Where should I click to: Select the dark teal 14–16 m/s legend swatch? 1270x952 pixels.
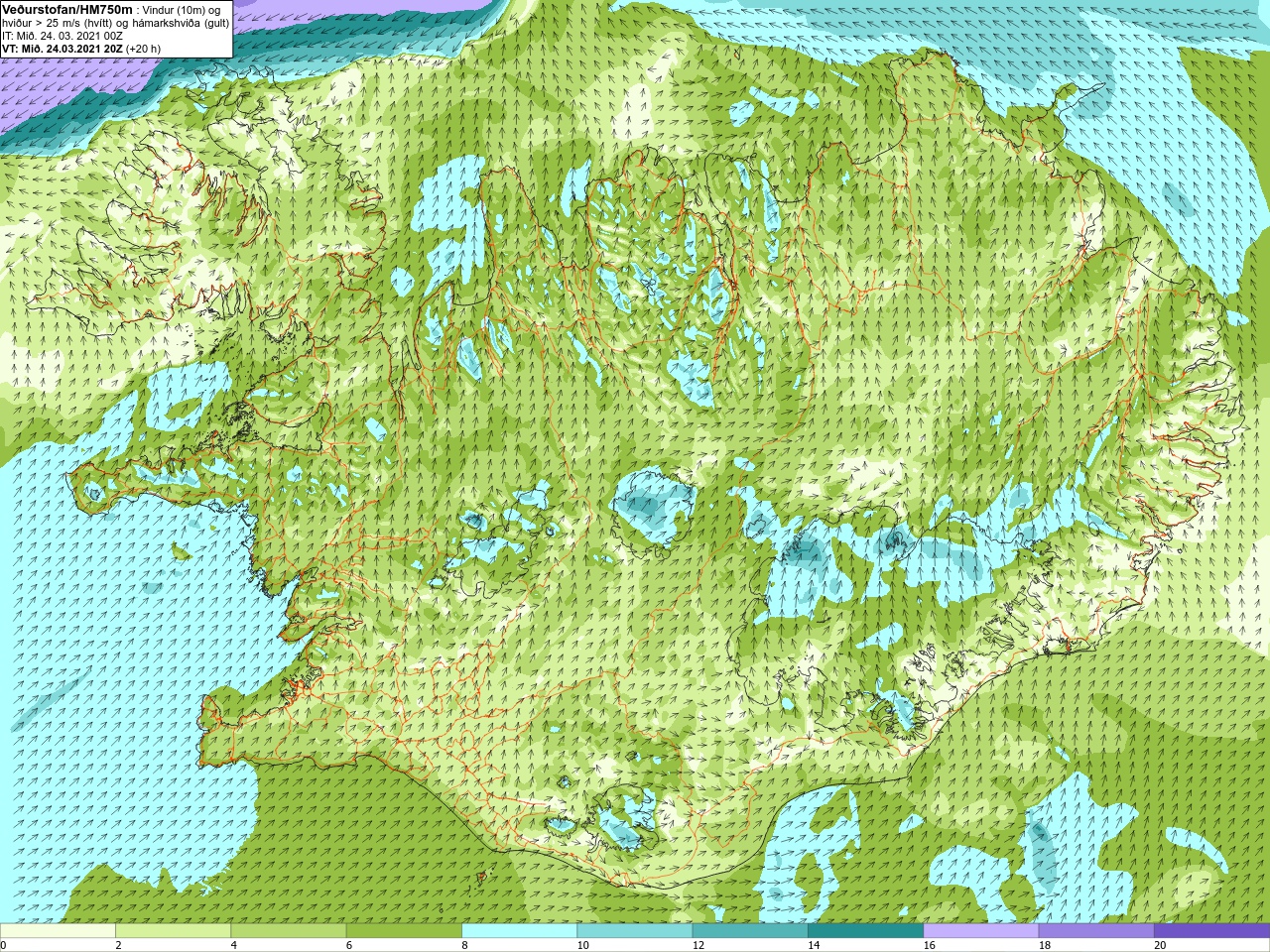(x=865, y=931)
